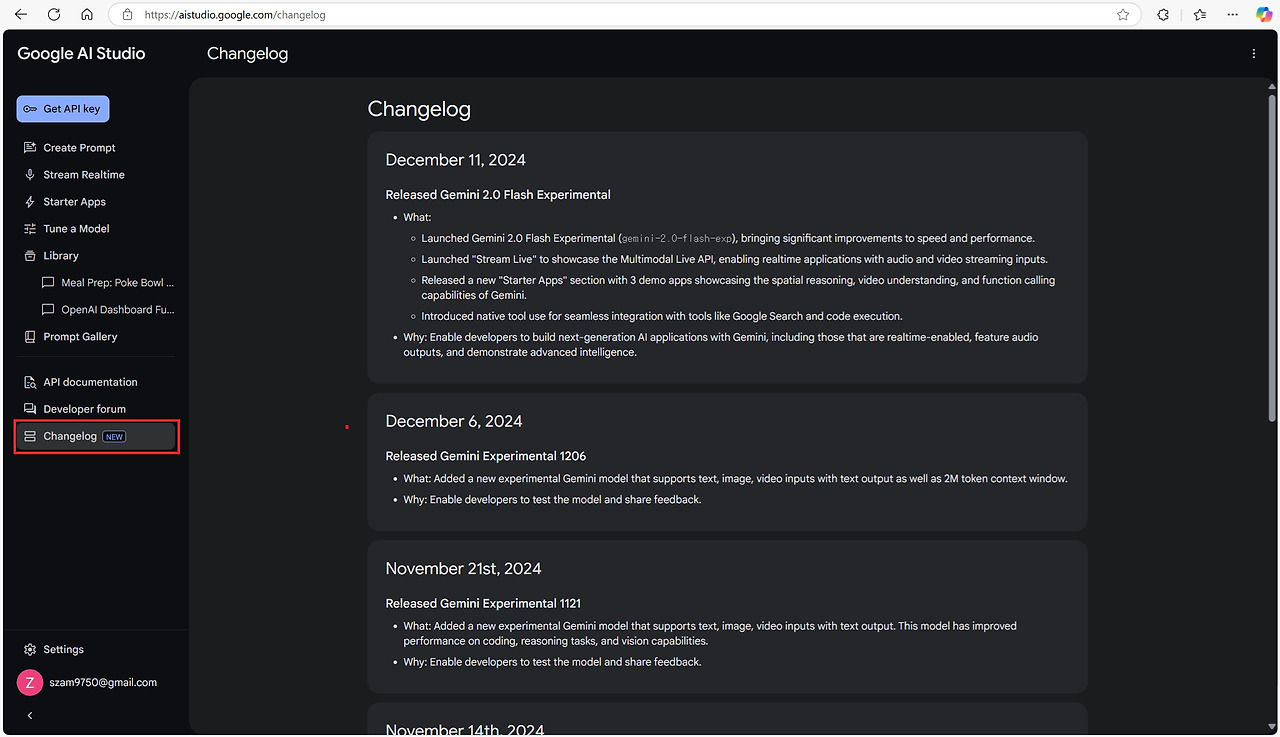Open the browser Extensions puzzle icon
Screen dimensions: 1280x737
[1163, 15]
